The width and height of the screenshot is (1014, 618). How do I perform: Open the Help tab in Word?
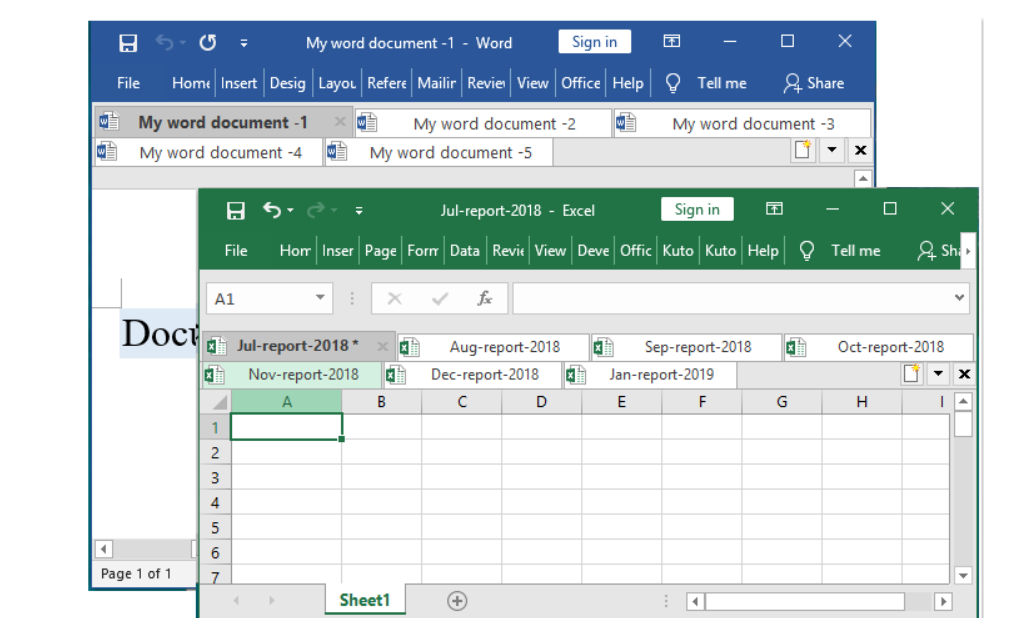pos(628,83)
